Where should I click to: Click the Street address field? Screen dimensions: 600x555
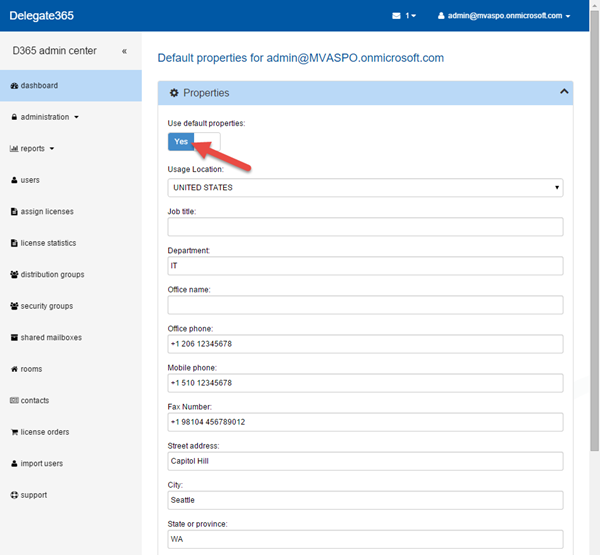tap(365, 461)
